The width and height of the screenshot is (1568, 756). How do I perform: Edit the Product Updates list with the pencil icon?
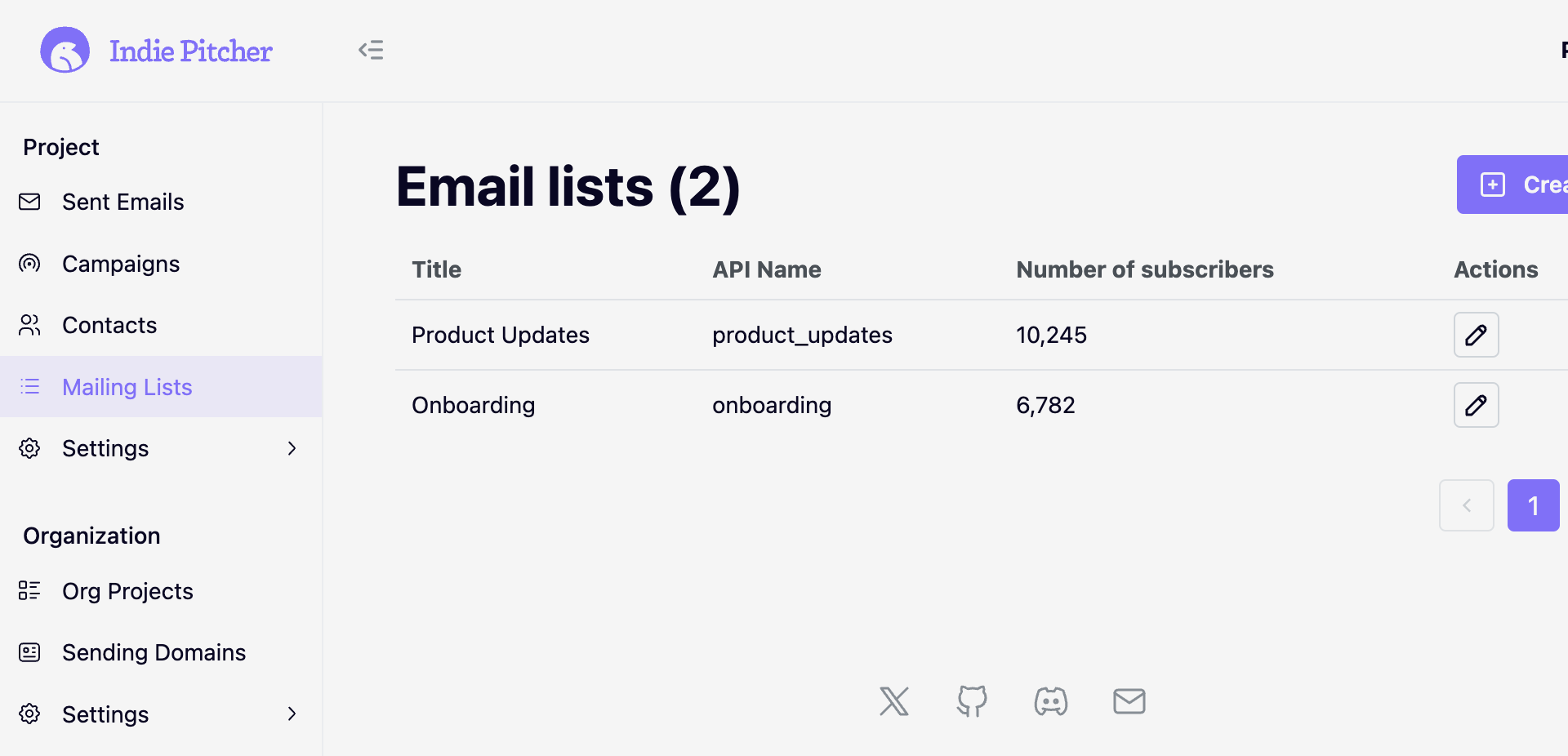(1476, 335)
